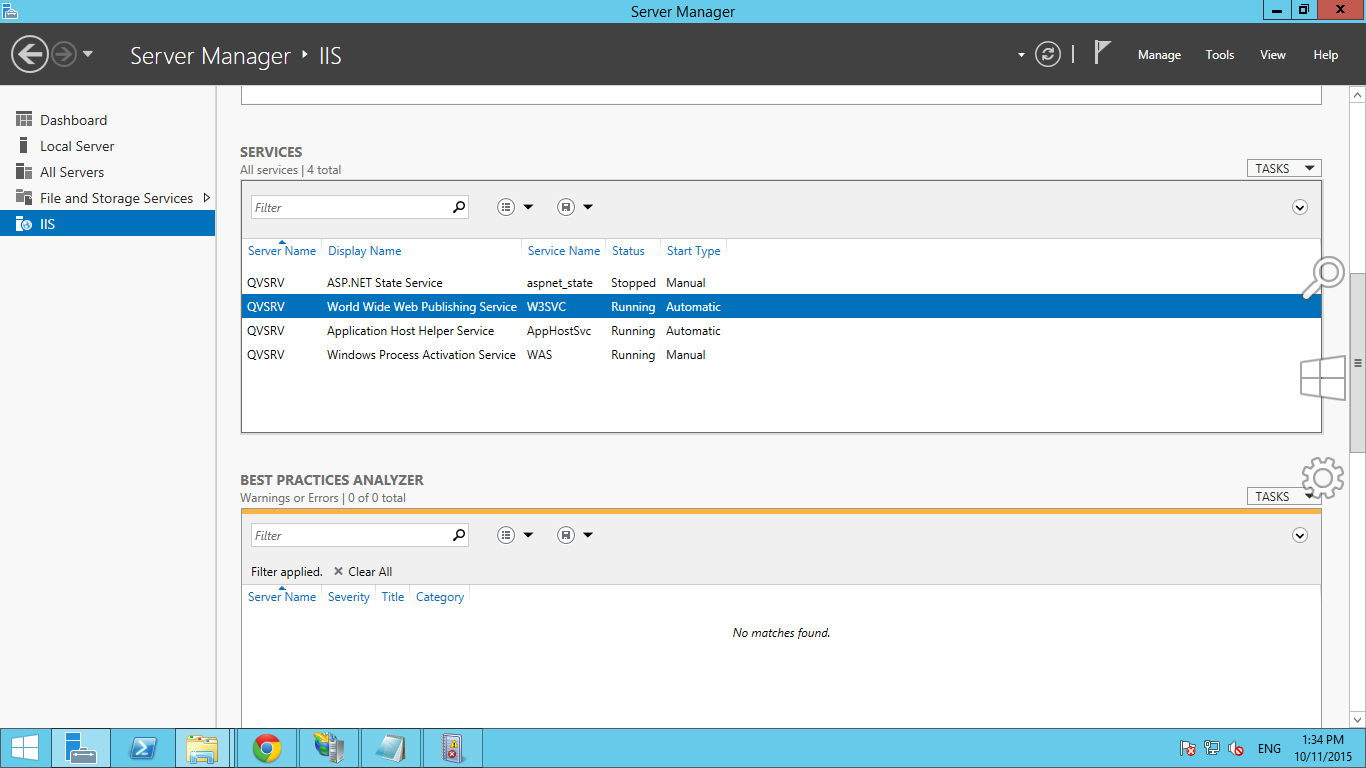The width and height of the screenshot is (1366, 768).
Task: Click the Dashboard icon
Action: coord(24,120)
